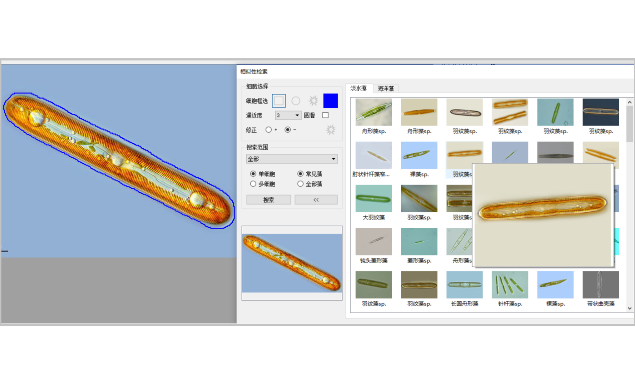635x387 pixels.
Task: Open the approximation degree dropdown showing 3
Action: pyautogui.click(x=288, y=115)
